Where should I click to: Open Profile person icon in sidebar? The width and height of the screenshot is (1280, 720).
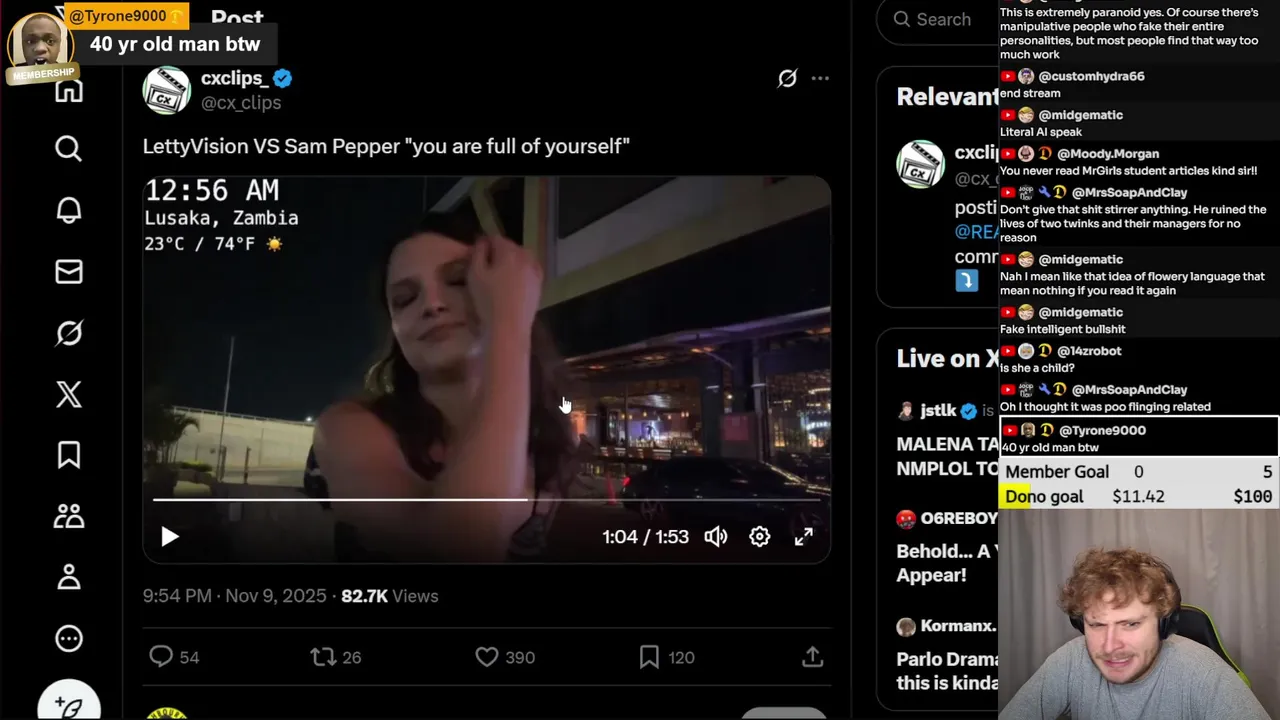(x=68, y=577)
